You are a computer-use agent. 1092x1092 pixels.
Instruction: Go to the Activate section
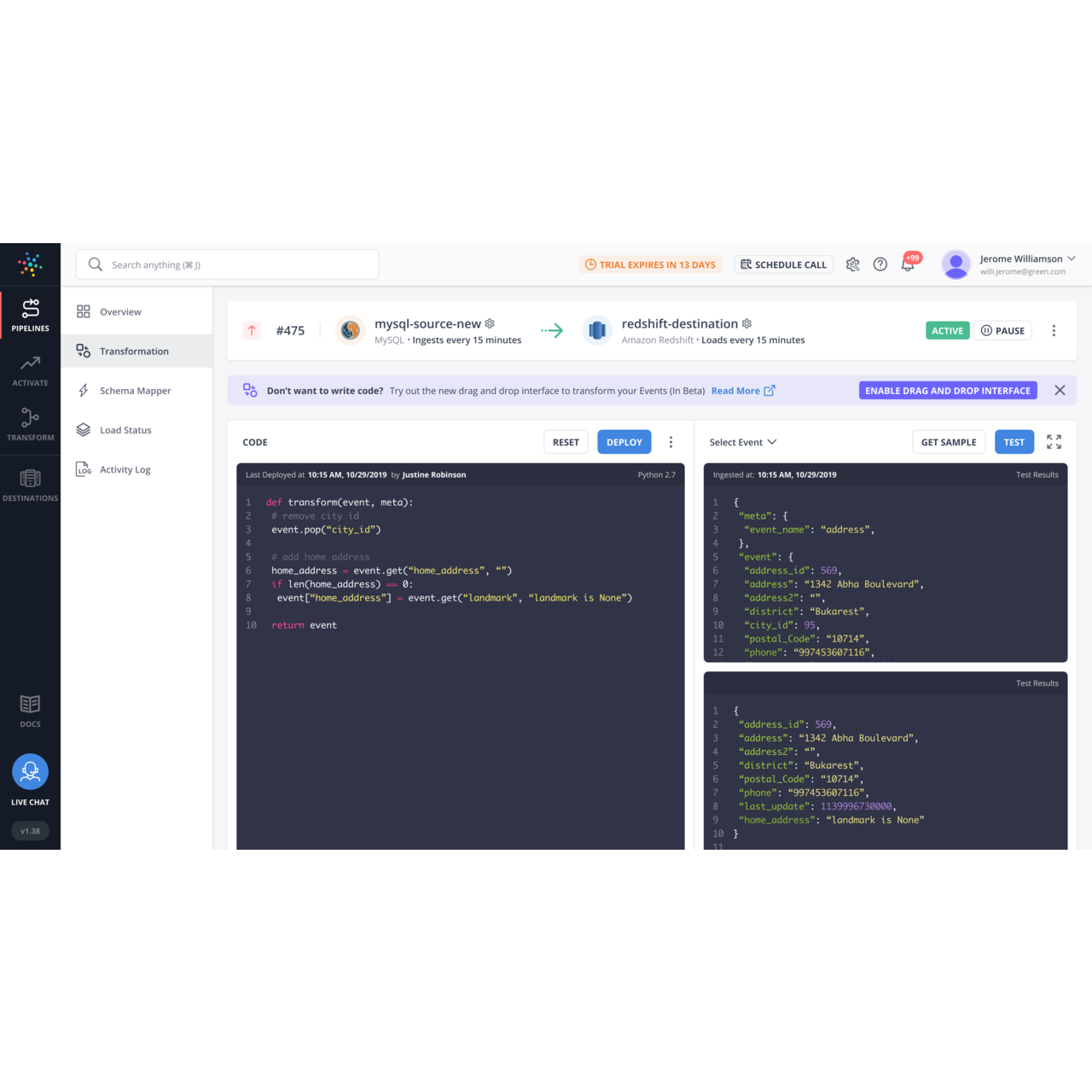coord(31,370)
